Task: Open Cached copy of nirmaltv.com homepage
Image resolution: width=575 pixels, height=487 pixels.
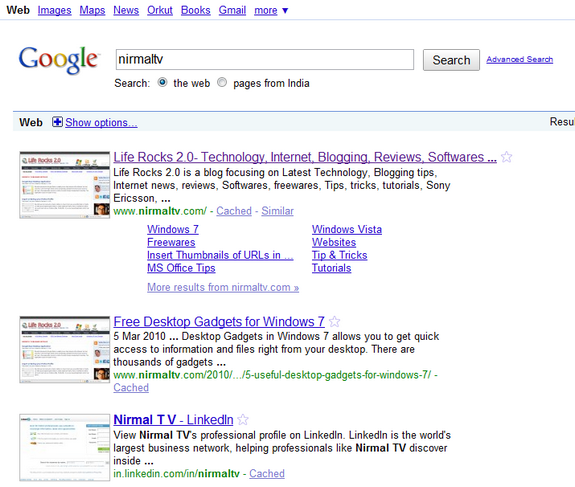Action: tap(234, 211)
